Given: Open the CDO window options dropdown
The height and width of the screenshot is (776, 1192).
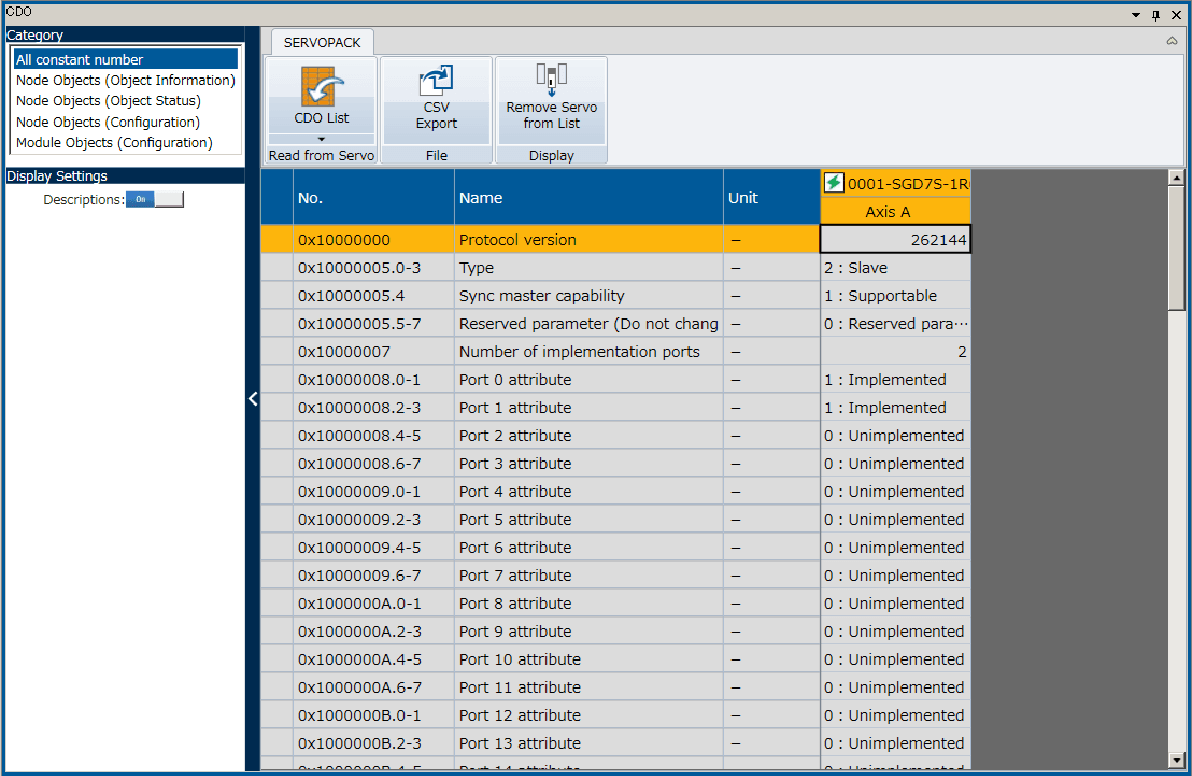Looking at the screenshot, I should click(1136, 14).
